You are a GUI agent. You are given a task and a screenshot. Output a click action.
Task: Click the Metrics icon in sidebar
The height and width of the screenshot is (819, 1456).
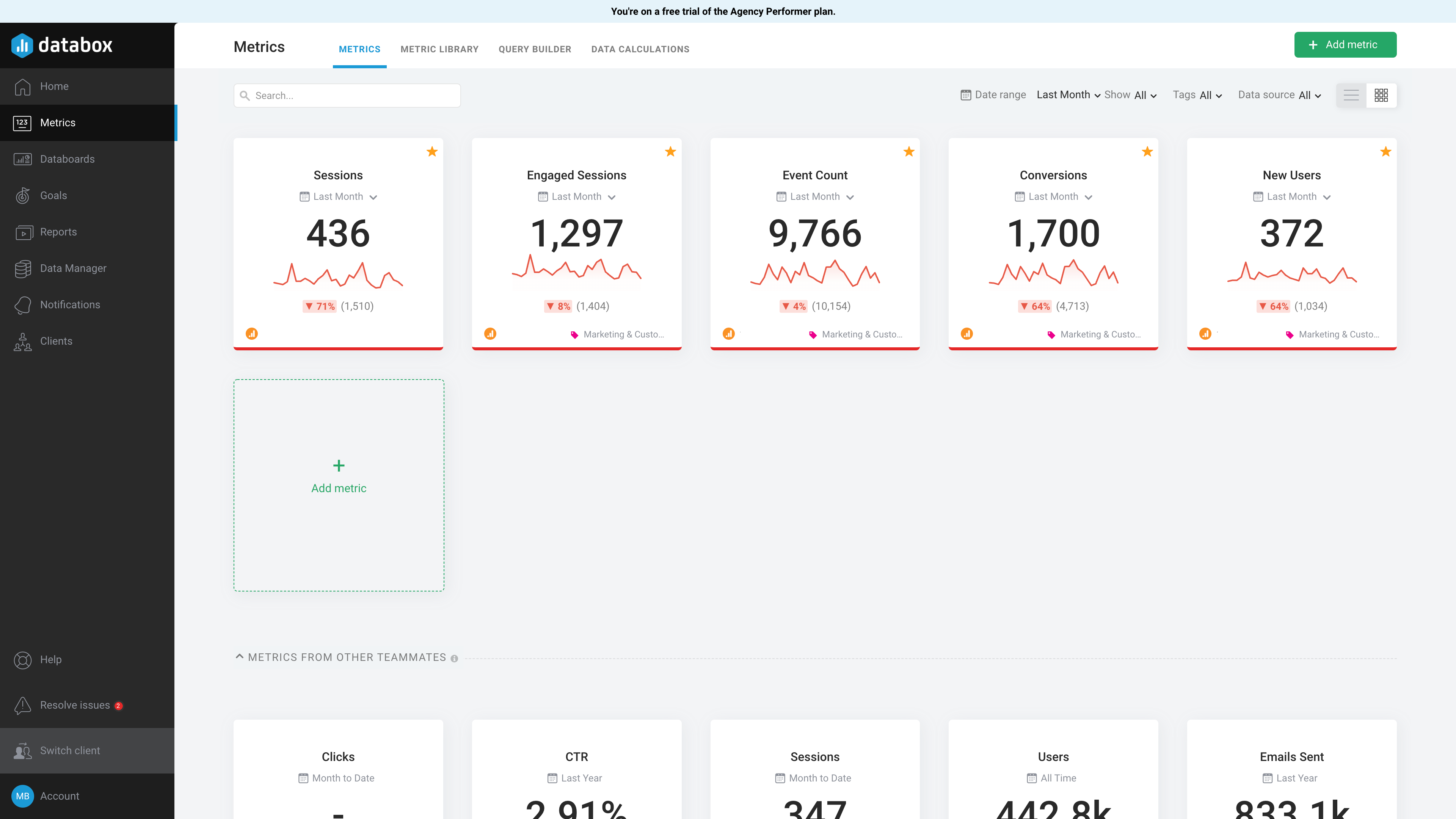click(x=22, y=122)
